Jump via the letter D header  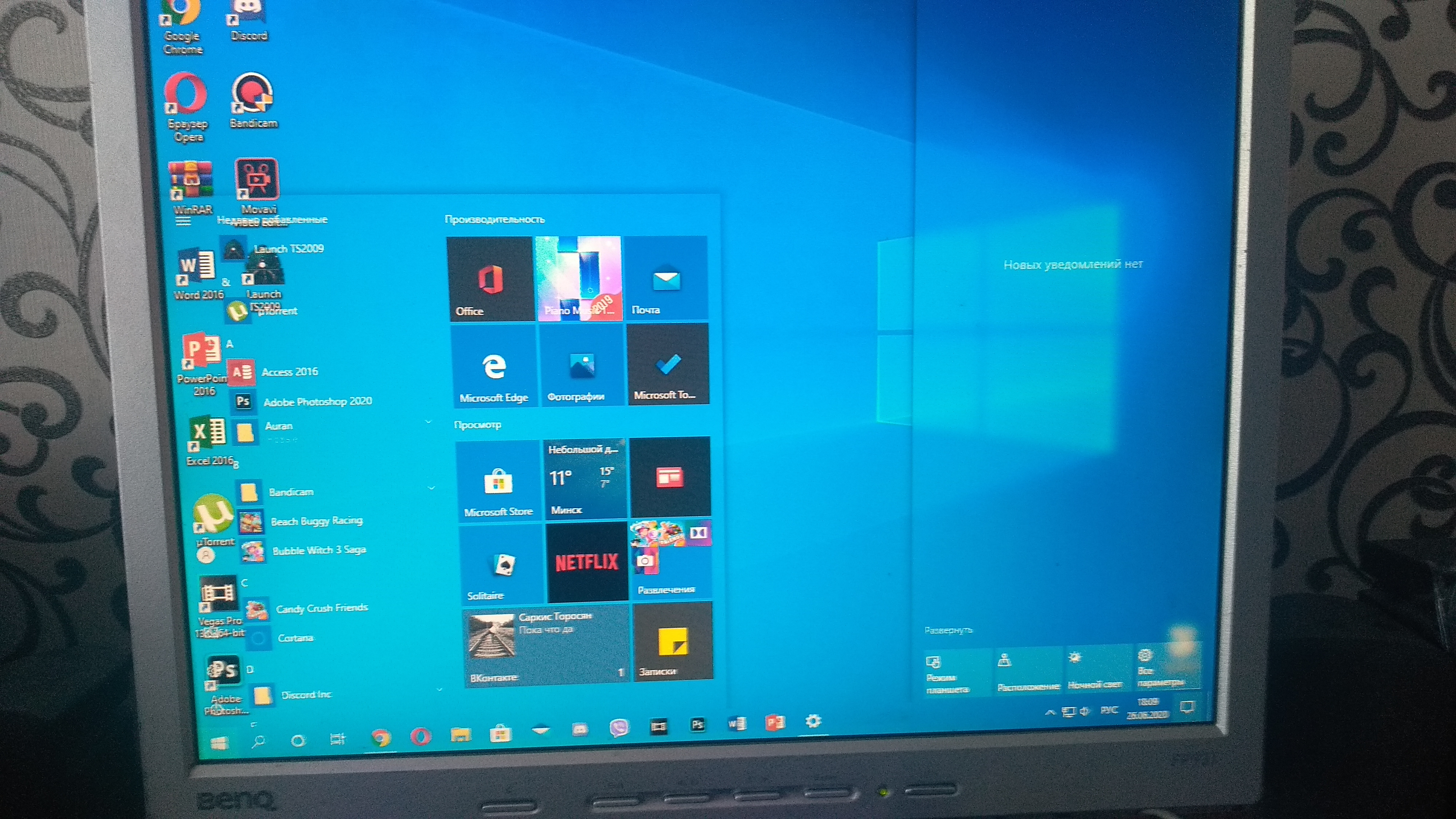point(250,670)
